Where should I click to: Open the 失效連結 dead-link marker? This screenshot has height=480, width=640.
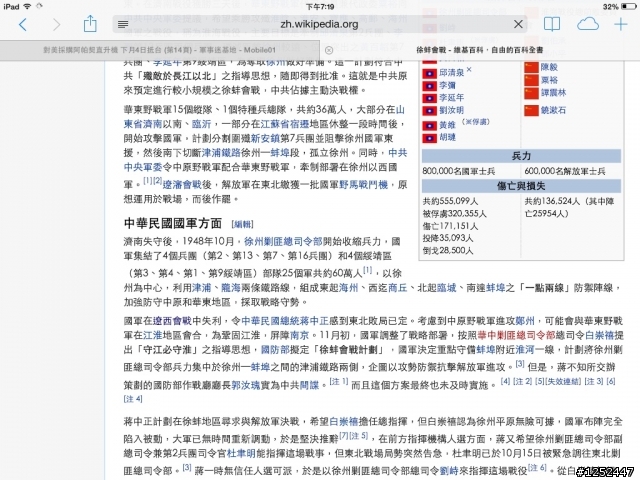pos(563,382)
